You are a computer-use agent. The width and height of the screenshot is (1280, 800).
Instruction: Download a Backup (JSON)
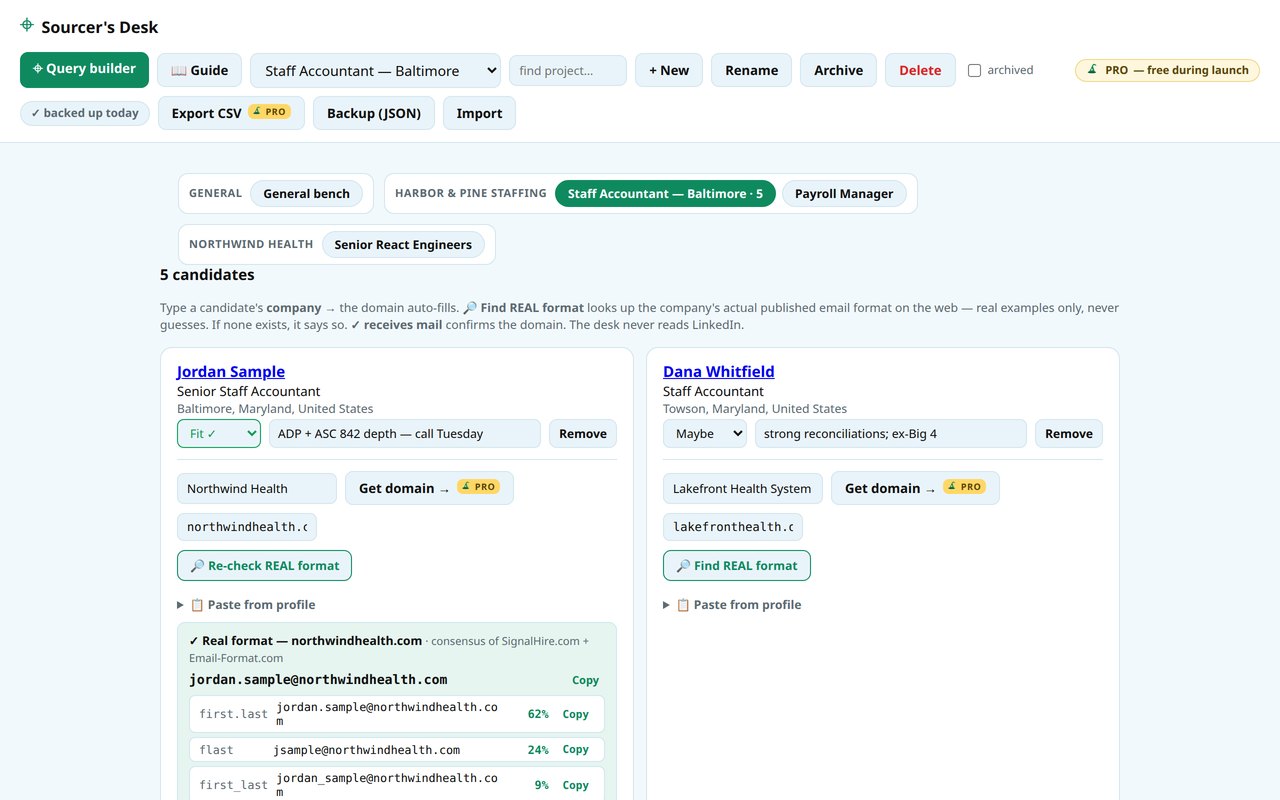pyautogui.click(x=374, y=113)
